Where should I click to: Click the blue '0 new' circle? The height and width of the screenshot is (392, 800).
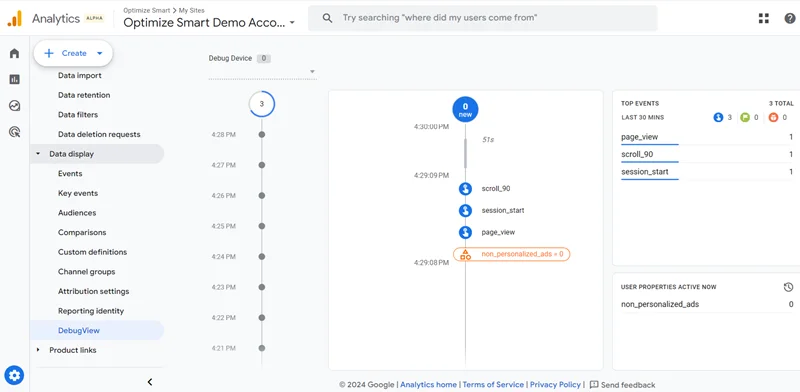465,110
